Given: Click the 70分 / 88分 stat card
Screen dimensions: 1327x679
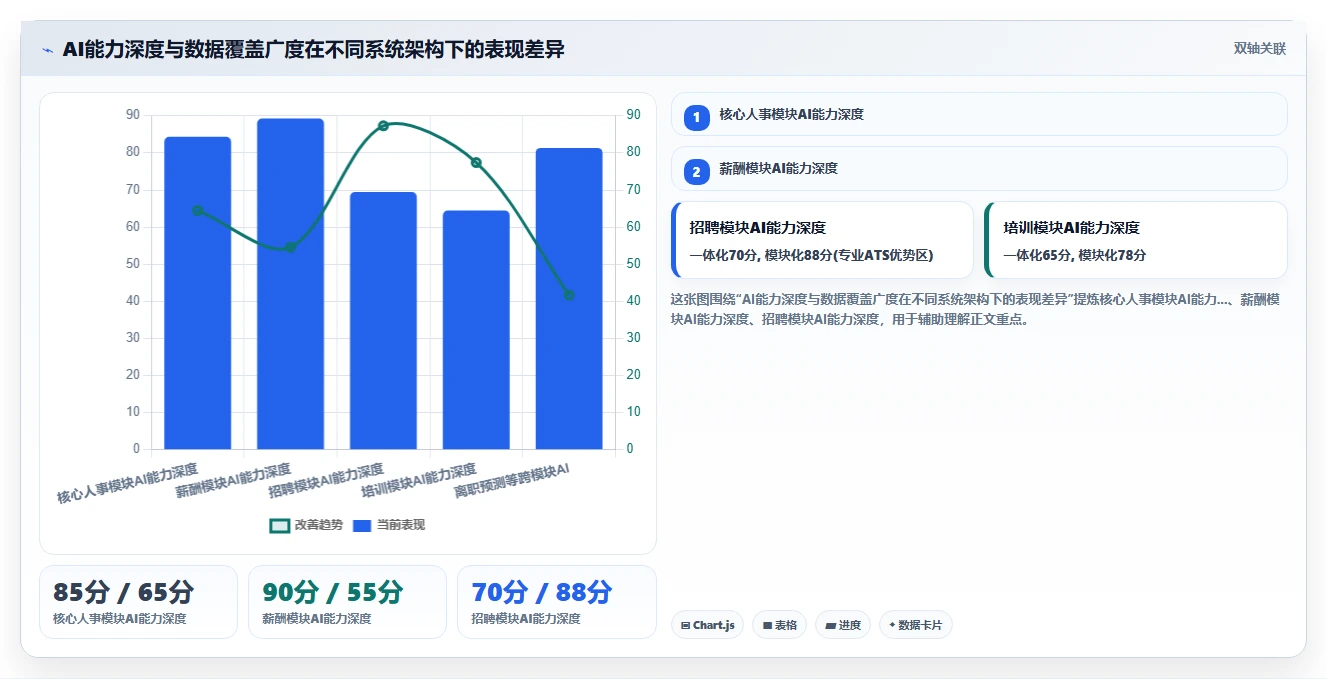Looking at the screenshot, I should coord(556,602).
